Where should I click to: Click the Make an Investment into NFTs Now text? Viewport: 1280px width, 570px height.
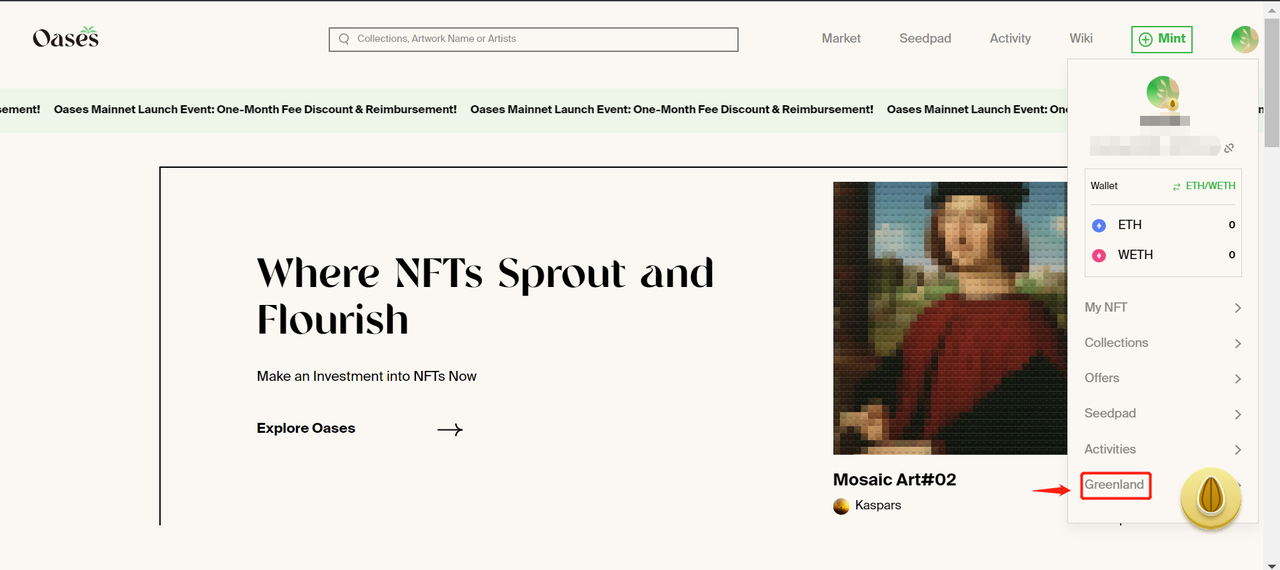[367, 376]
